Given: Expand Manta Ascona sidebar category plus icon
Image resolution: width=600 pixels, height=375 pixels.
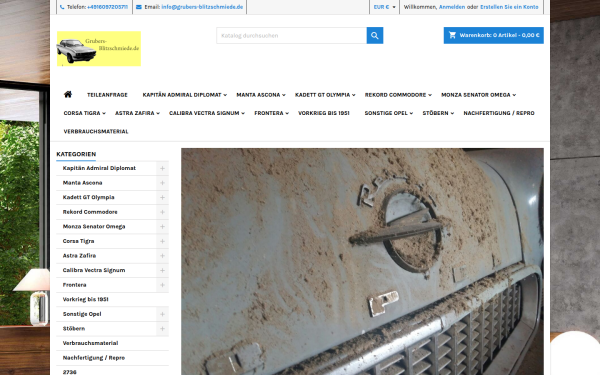Looking at the screenshot, I should point(162,183).
